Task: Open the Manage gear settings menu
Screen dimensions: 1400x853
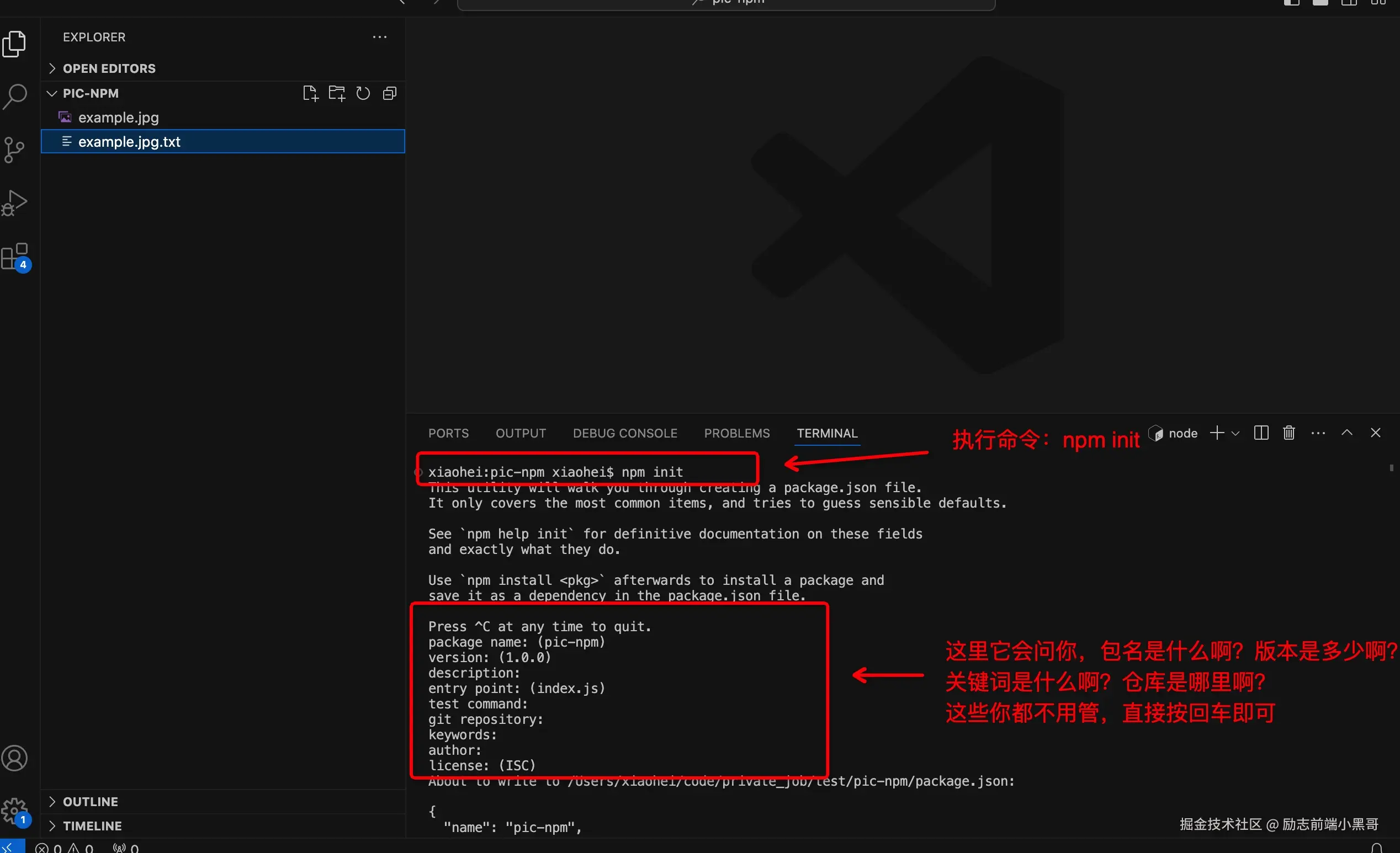Action: coord(14,811)
